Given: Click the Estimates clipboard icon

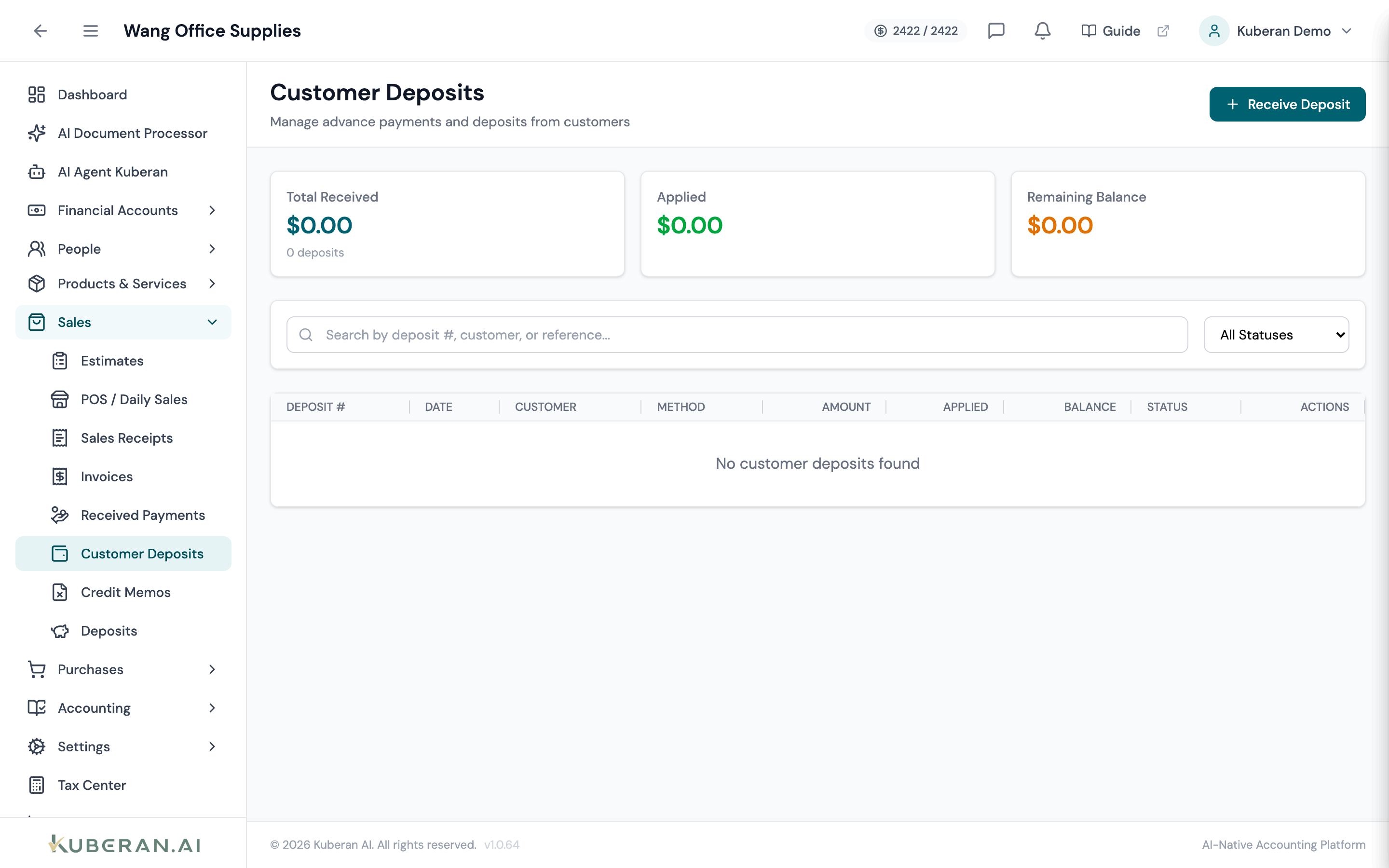Looking at the screenshot, I should [x=60, y=361].
